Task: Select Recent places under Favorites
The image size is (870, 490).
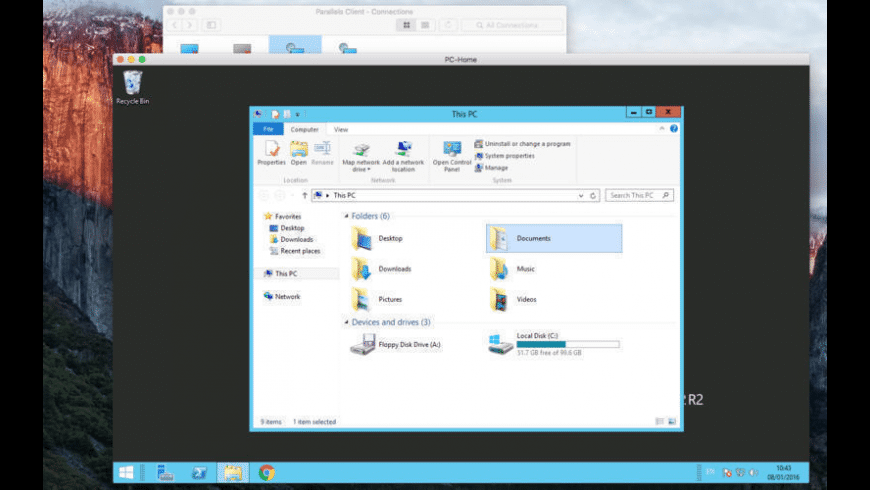Action: [x=295, y=251]
